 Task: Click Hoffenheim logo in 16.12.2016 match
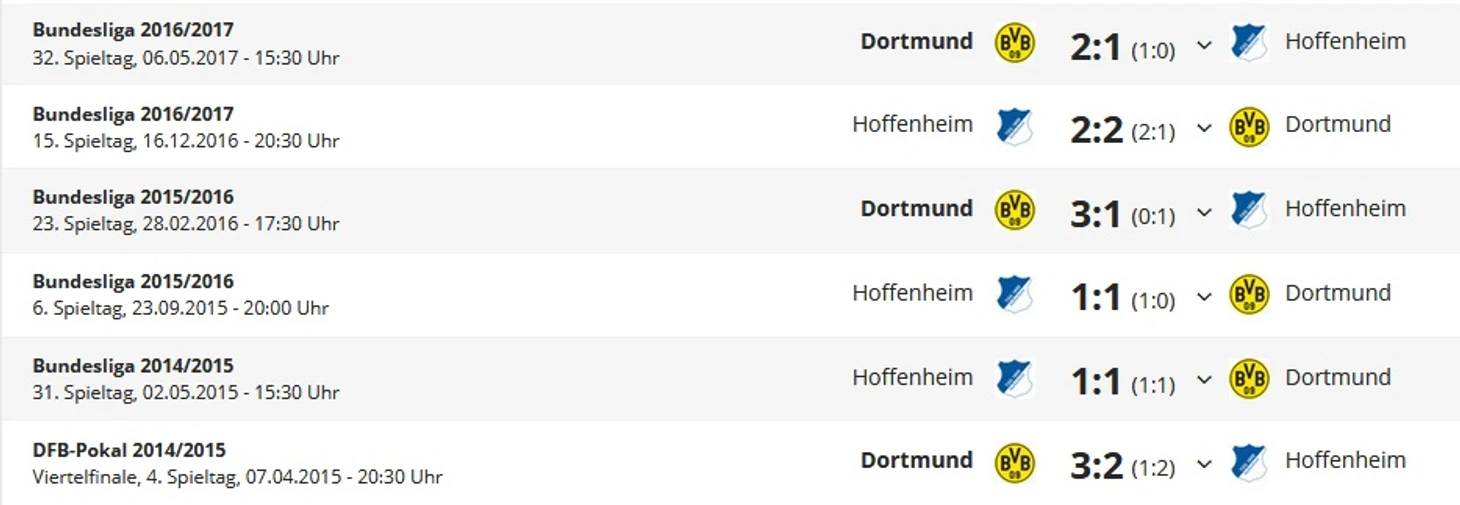[1015, 127]
